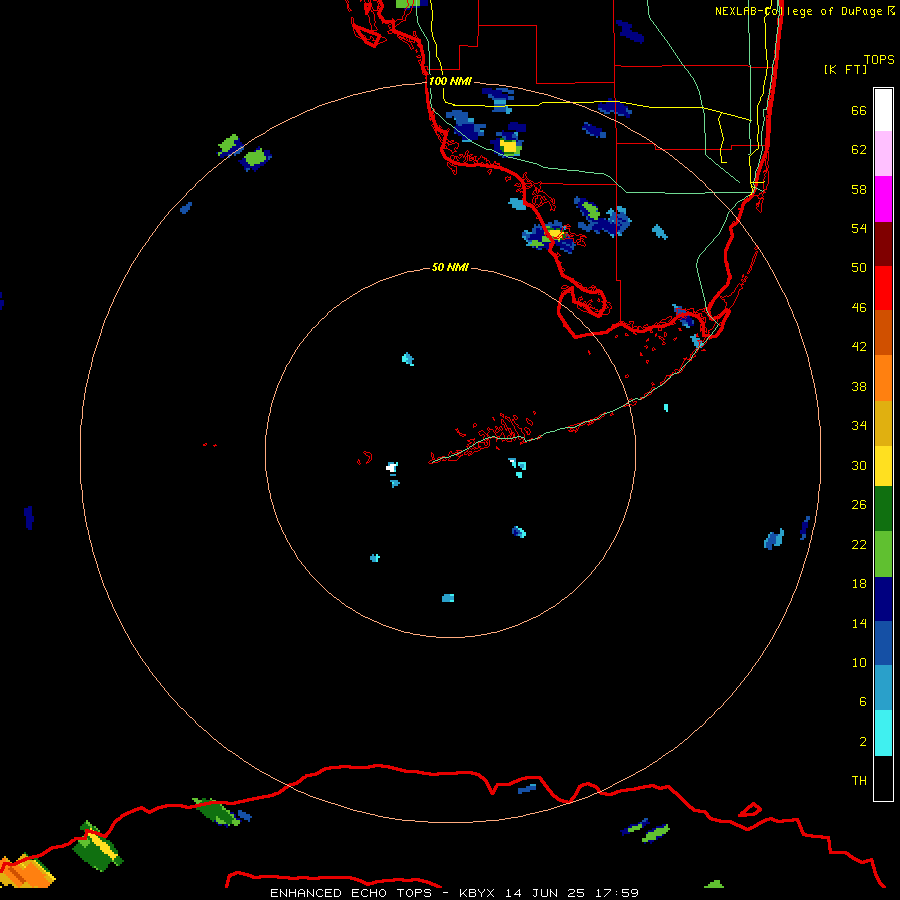Image resolution: width=900 pixels, height=900 pixels.
Task: Click the TH threshold label
Action: [x=859, y=780]
